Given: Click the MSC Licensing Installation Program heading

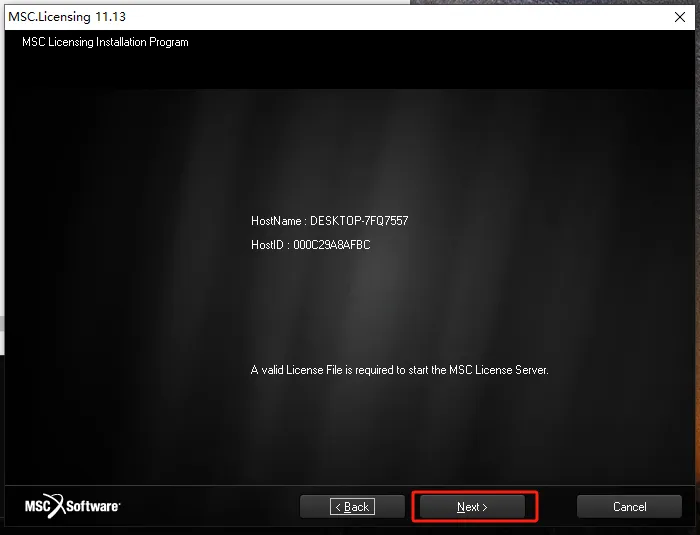Looking at the screenshot, I should [105, 42].
